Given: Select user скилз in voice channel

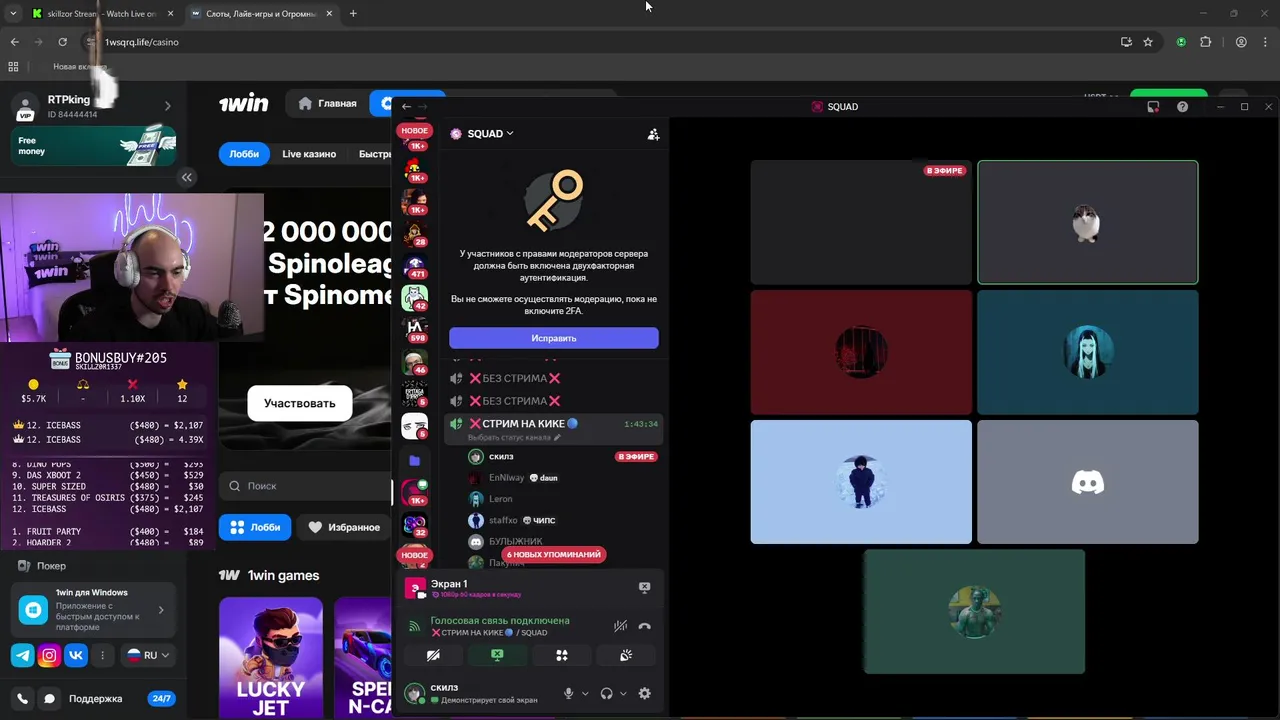Looking at the screenshot, I should (x=500, y=456).
